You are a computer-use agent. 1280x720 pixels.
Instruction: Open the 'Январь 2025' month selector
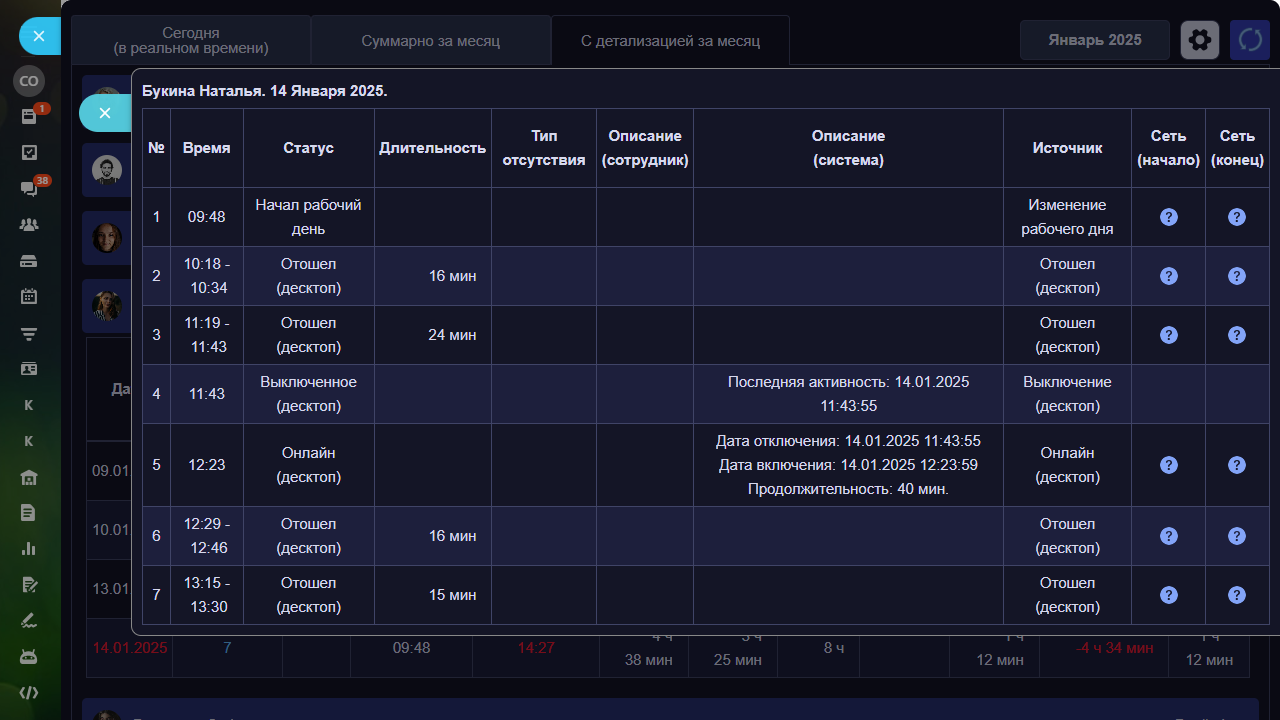coord(1094,40)
